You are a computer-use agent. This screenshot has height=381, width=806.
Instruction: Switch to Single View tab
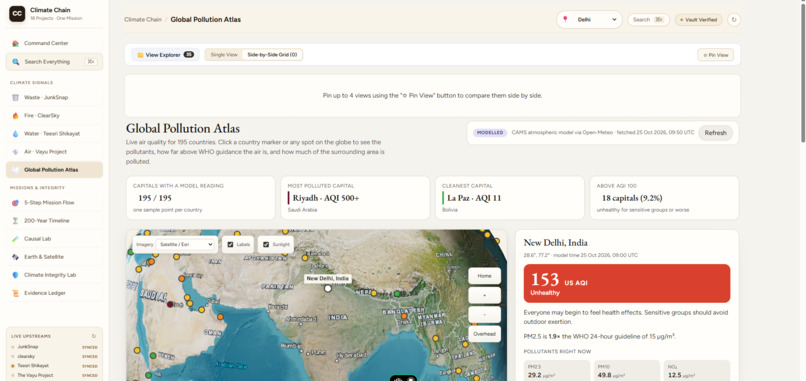click(224, 55)
